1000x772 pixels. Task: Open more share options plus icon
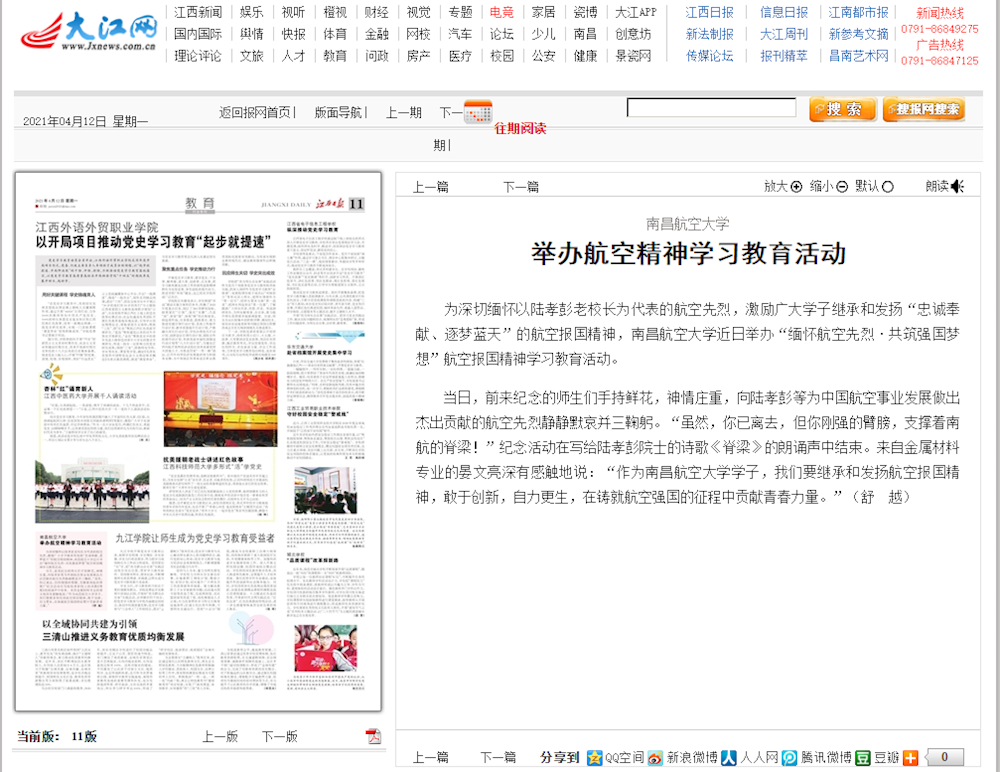[x=910, y=757]
